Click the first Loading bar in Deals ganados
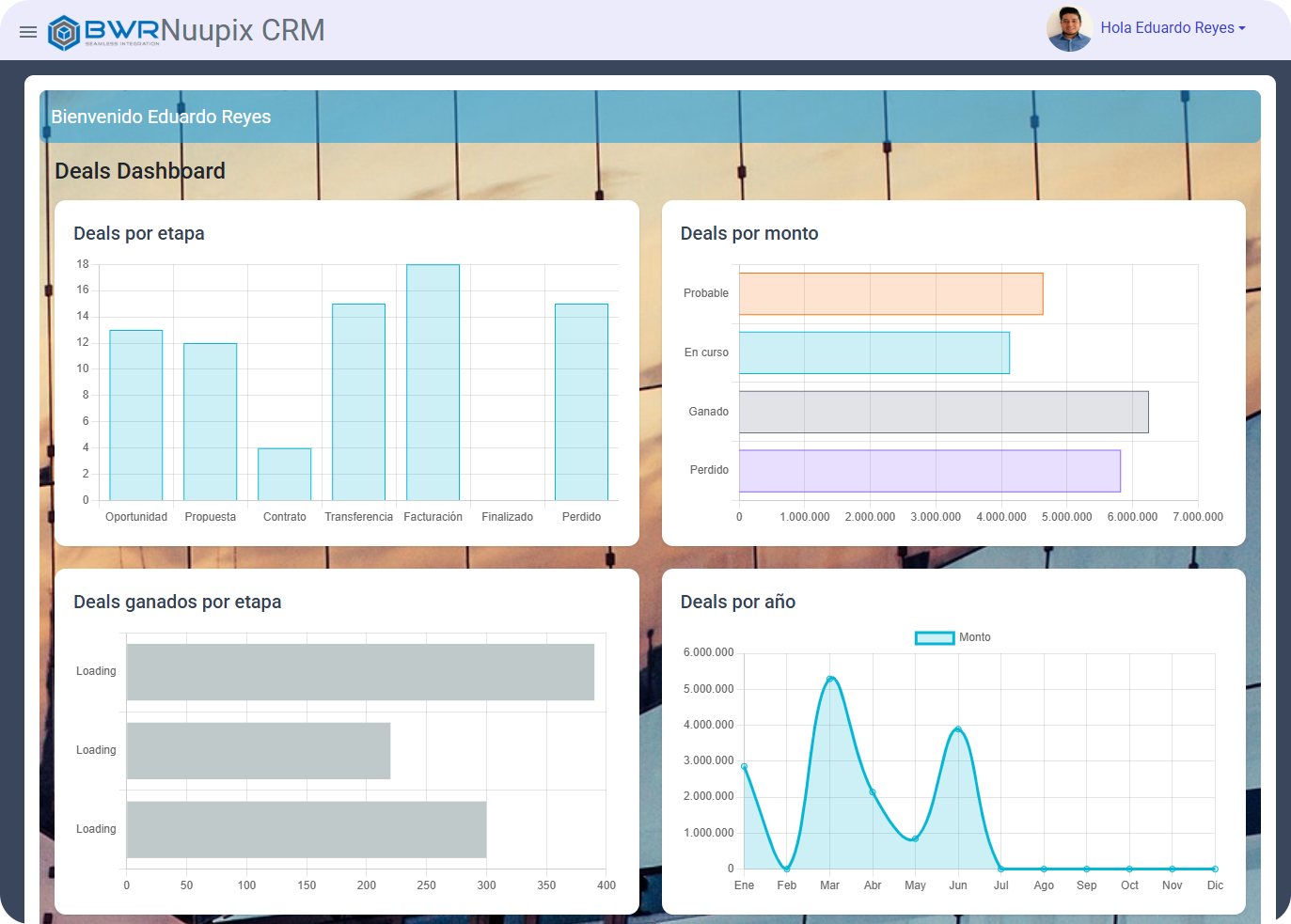Image resolution: width=1291 pixels, height=924 pixels. [360, 672]
